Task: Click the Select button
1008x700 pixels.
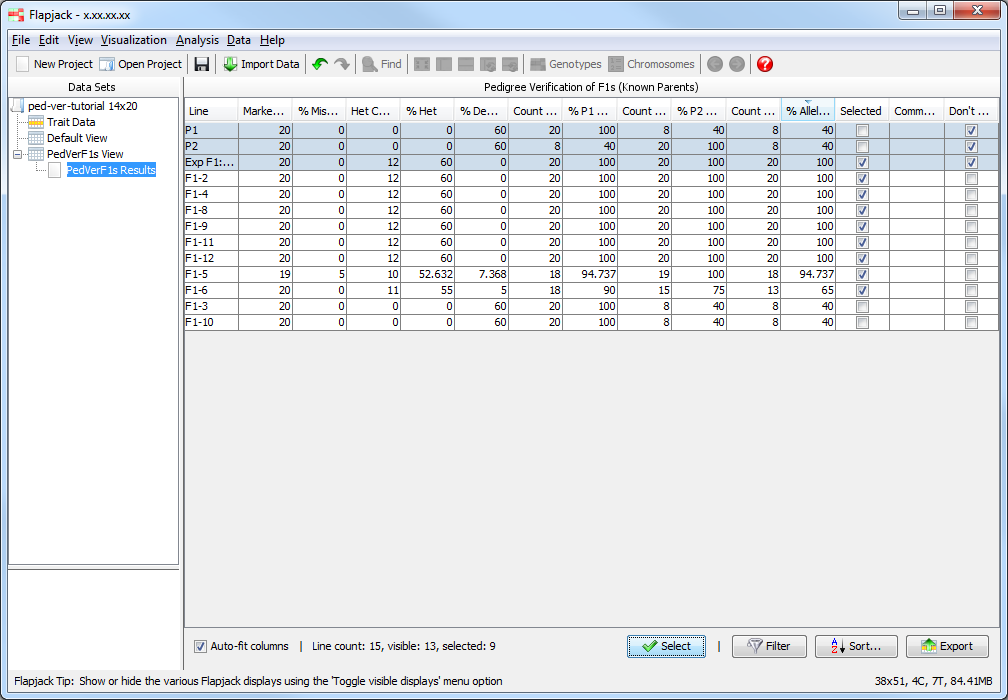Action: coord(666,647)
